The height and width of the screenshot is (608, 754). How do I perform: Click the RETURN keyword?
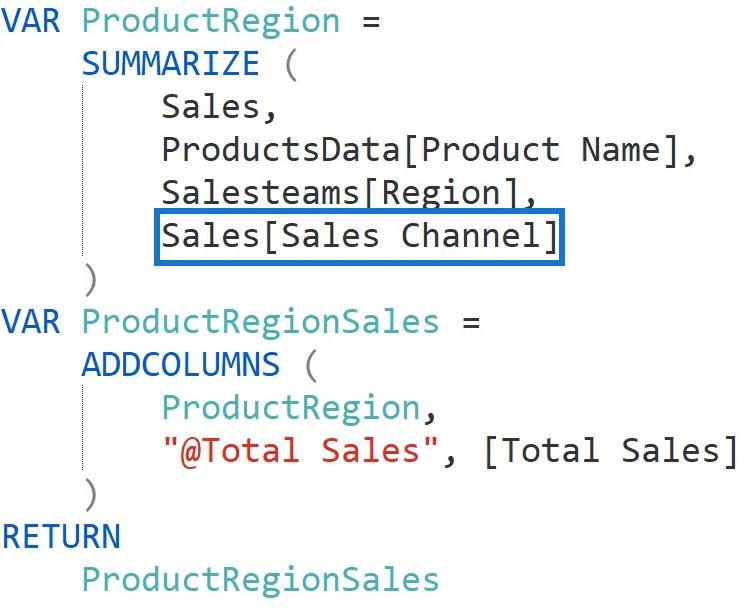pos(61,537)
